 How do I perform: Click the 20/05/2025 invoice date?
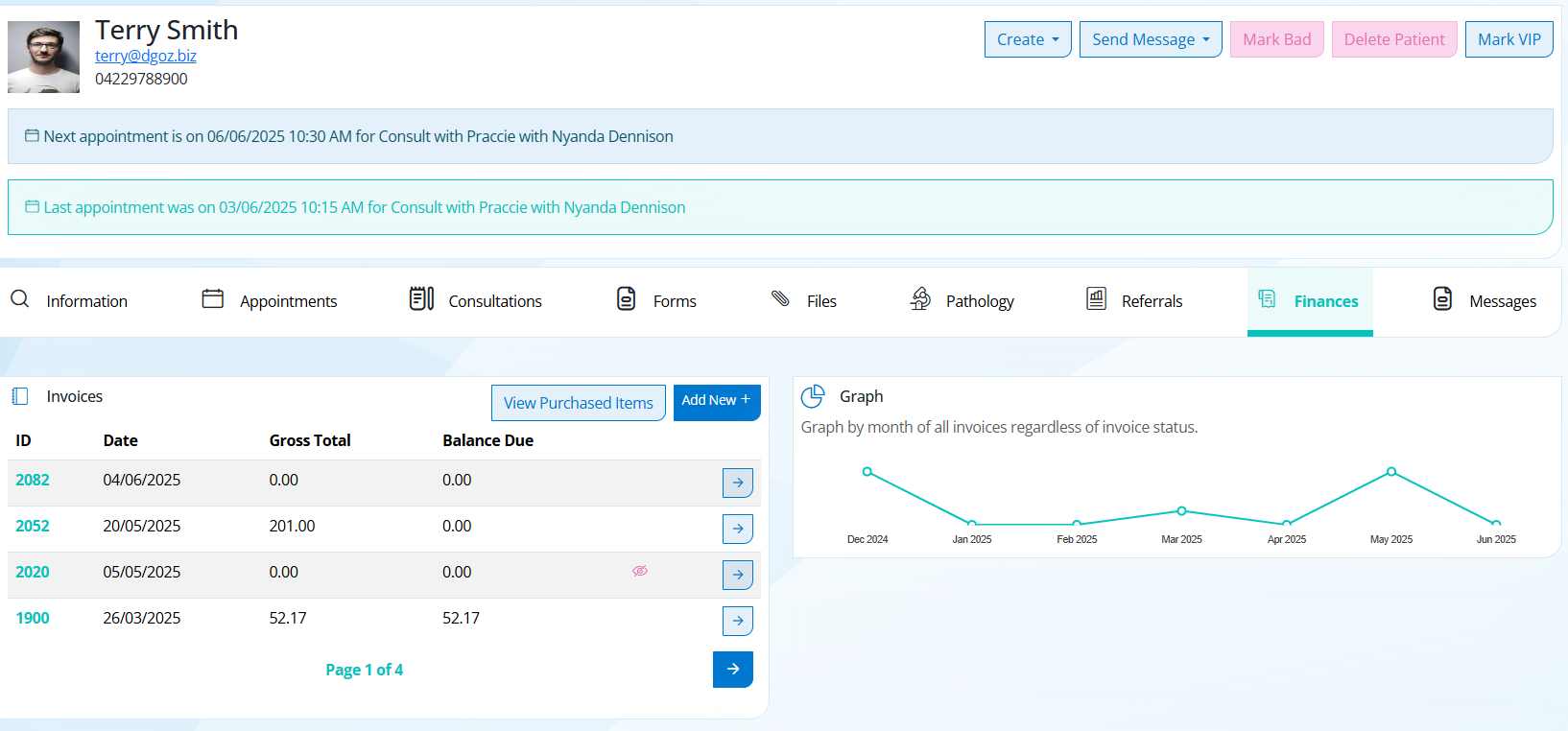point(142,526)
